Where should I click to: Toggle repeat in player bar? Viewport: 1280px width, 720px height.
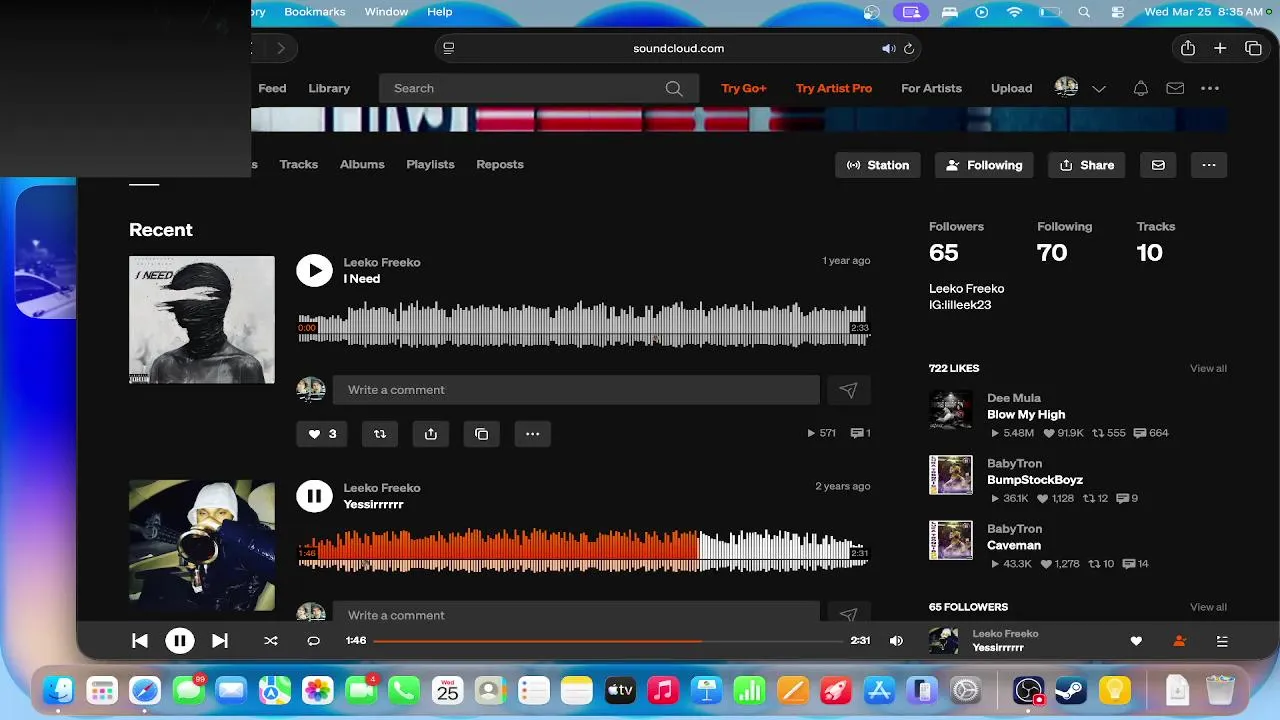click(x=313, y=641)
